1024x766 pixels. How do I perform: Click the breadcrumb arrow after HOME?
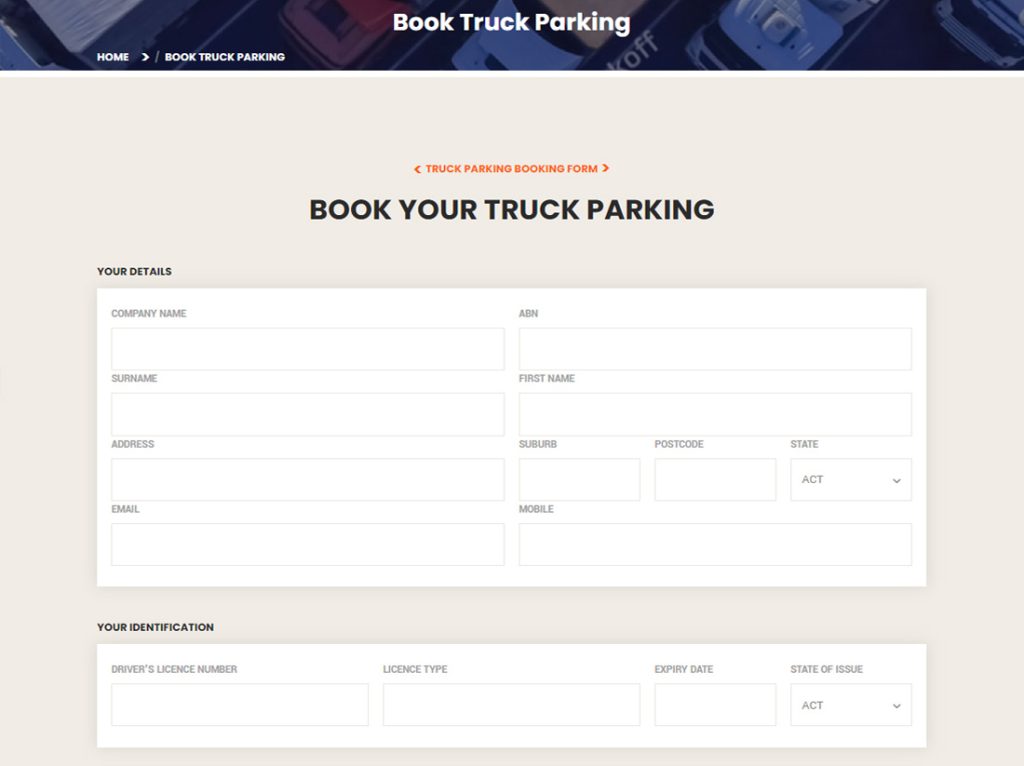pyautogui.click(x=145, y=57)
